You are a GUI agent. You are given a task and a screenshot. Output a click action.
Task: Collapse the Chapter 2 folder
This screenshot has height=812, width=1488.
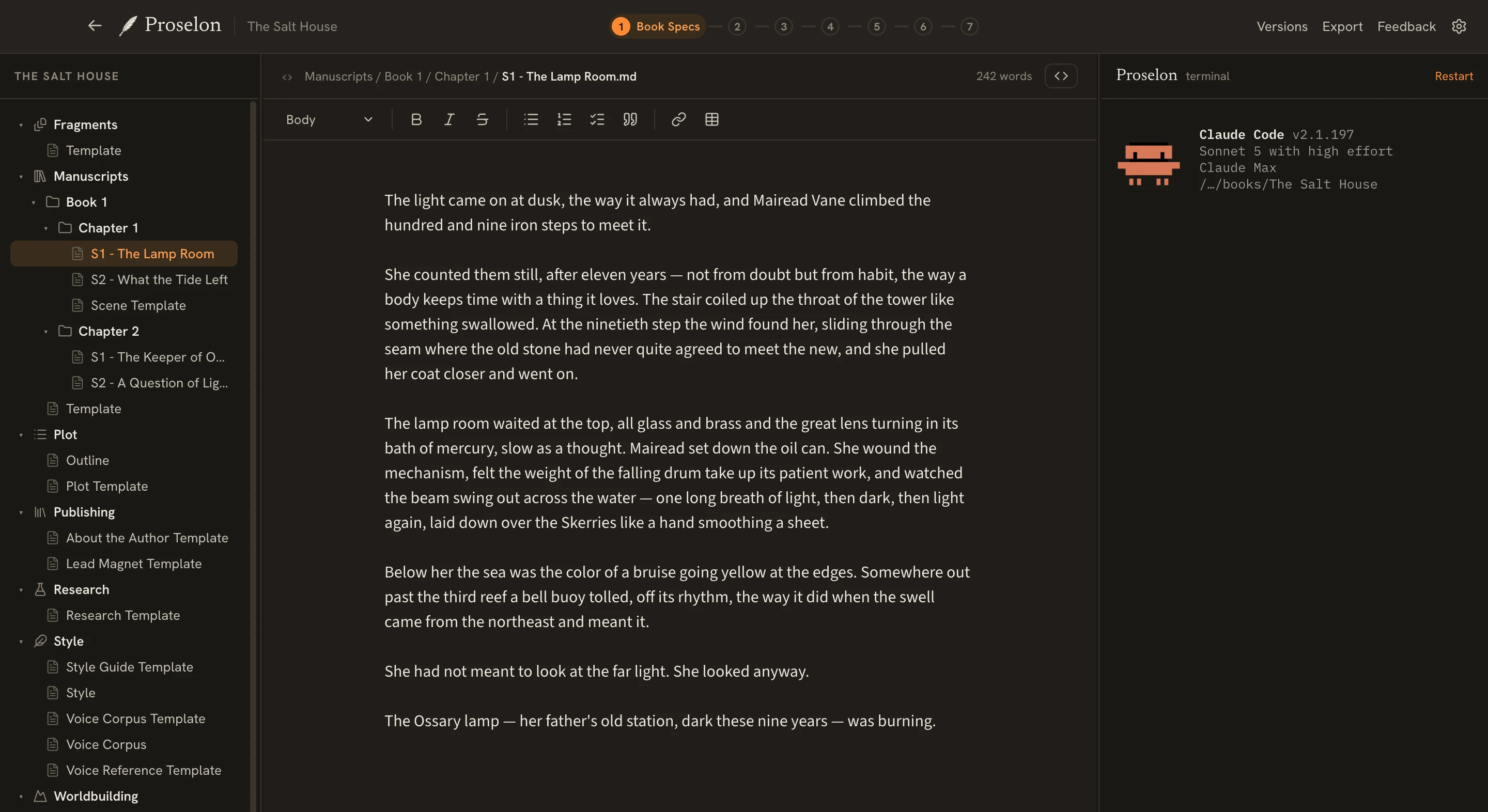pyautogui.click(x=45, y=332)
